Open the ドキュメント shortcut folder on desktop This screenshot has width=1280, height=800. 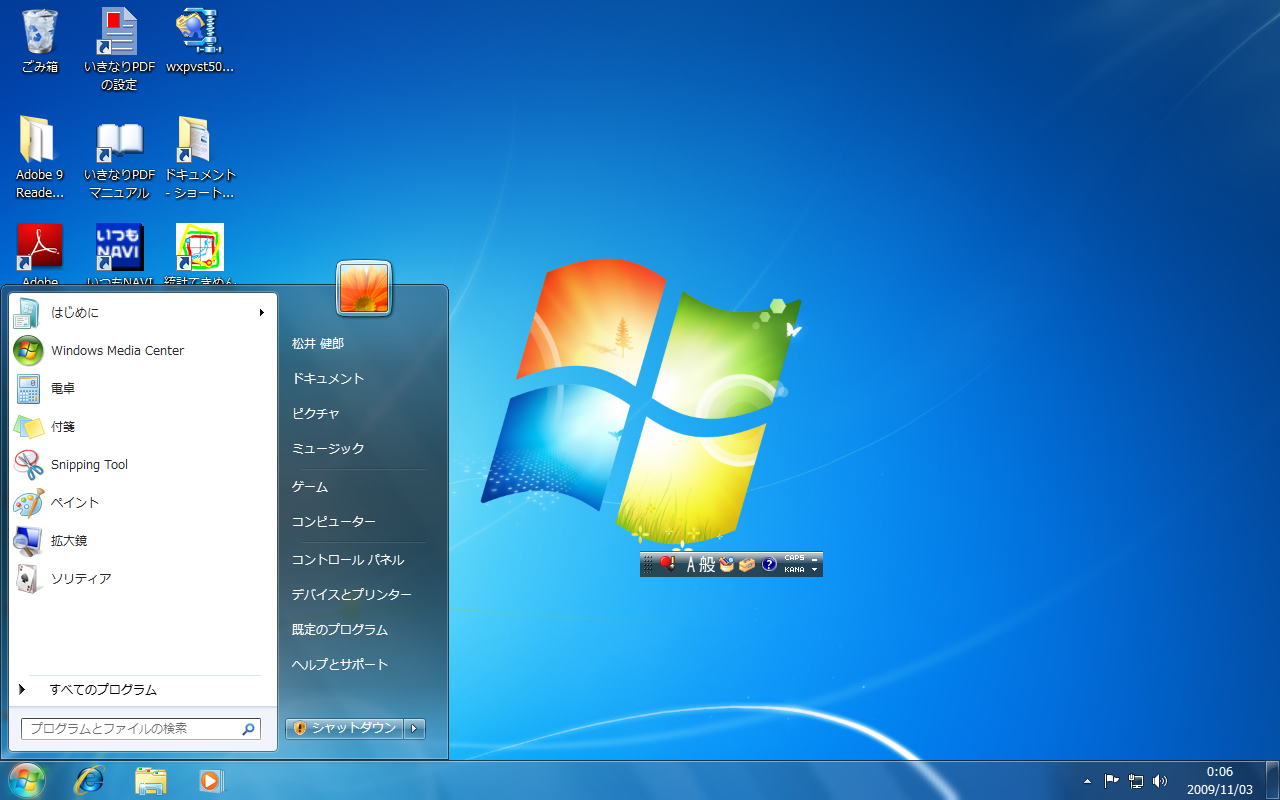click(x=195, y=140)
